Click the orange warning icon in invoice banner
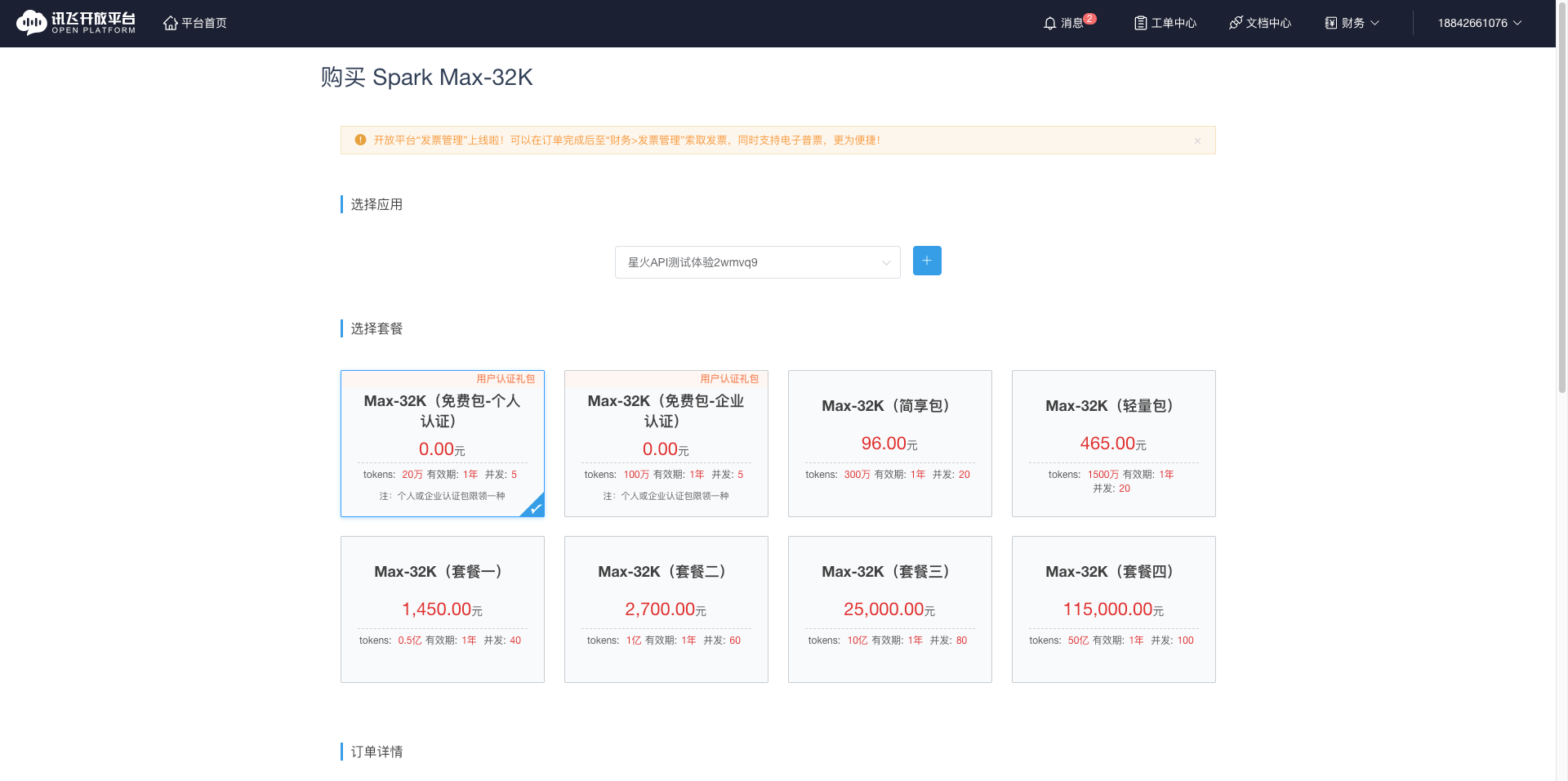Viewport: 1568px width, 781px height. [x=360, y=140]
